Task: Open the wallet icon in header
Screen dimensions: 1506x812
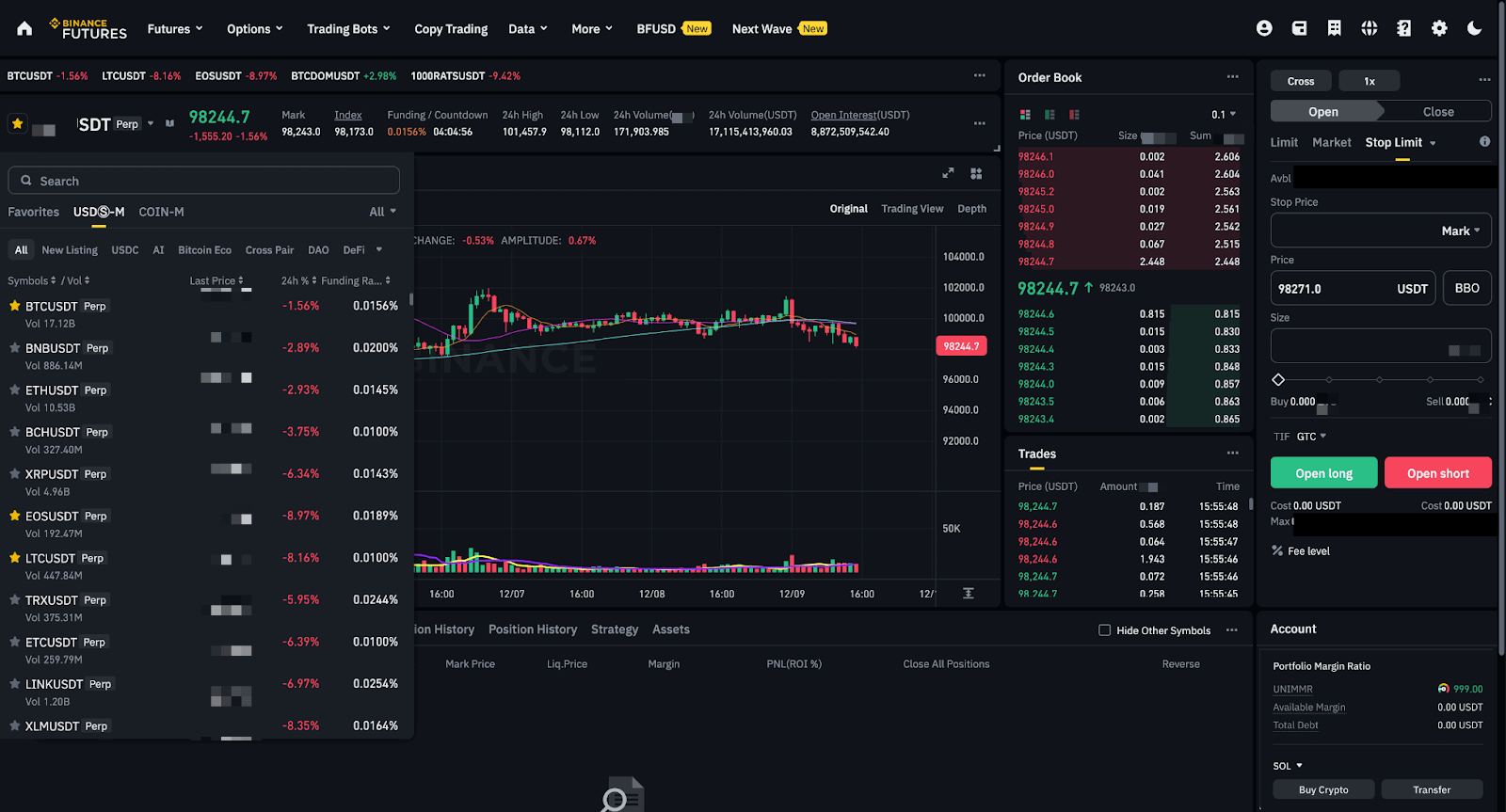Action: coord(1299,28)
